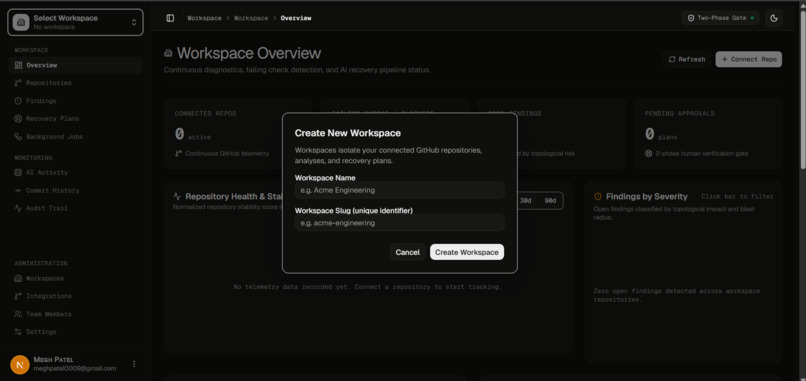Open Audit Trail in the sidebar
806x381 pixels.
[x=76, y=208]
